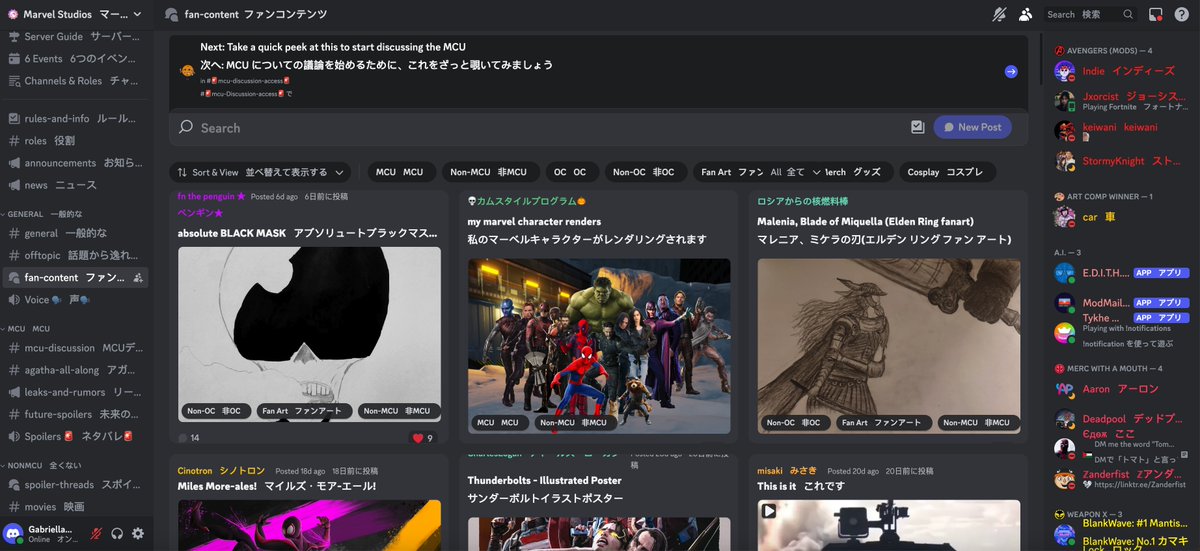Open Indie's profile in member list
This screenshot has width=1200, height=551.
pyautogui.click(x=1119, y=71)
